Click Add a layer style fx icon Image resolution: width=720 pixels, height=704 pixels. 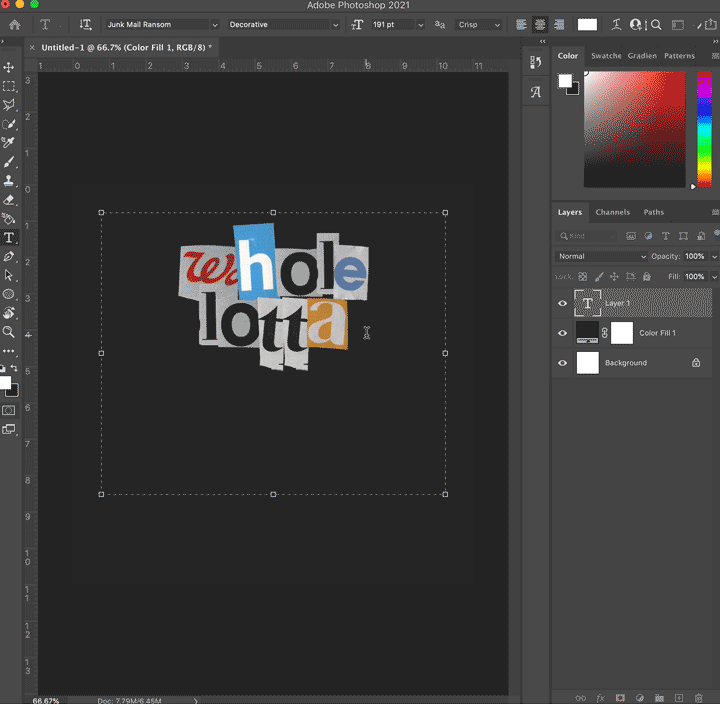point(600,698)
